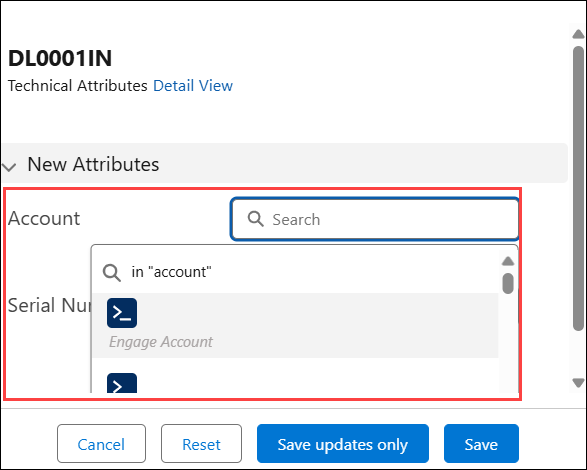Click the magnifier icon in Account search
Image resolution: width=587 pixels, height=470 pixels.
(x=256, y=218)
